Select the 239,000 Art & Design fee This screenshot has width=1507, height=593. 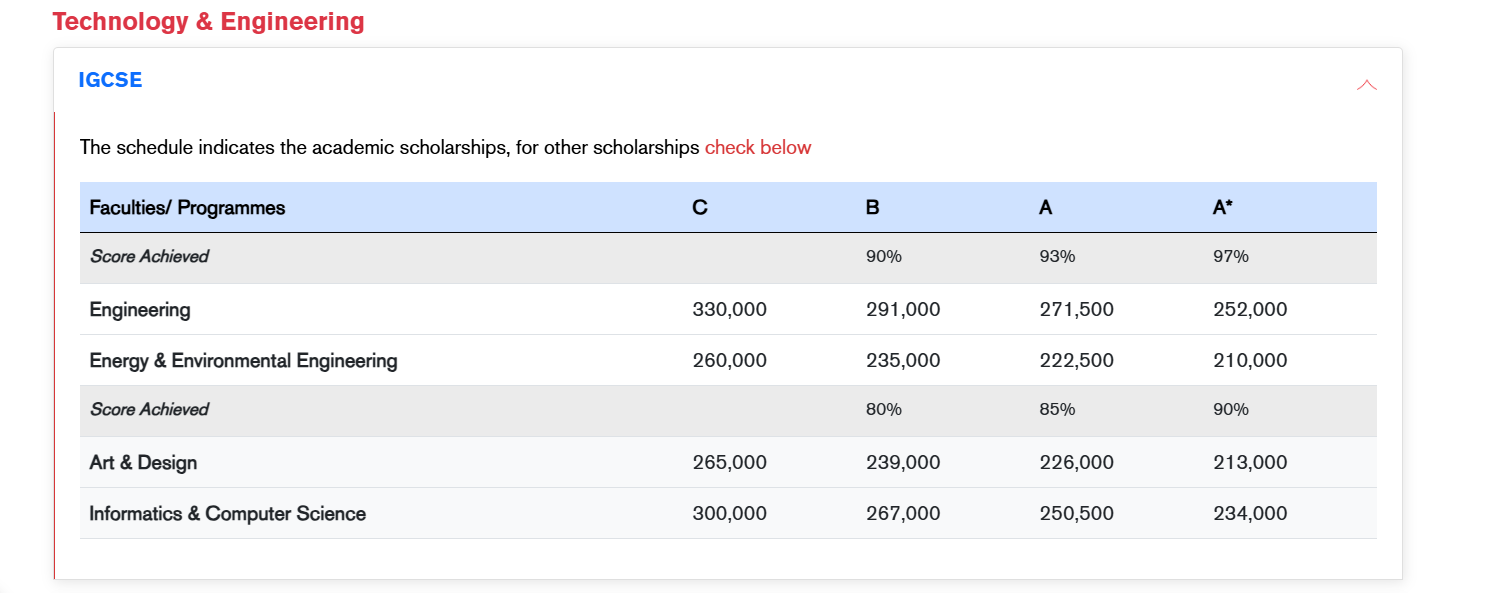[x=903, y=463]
